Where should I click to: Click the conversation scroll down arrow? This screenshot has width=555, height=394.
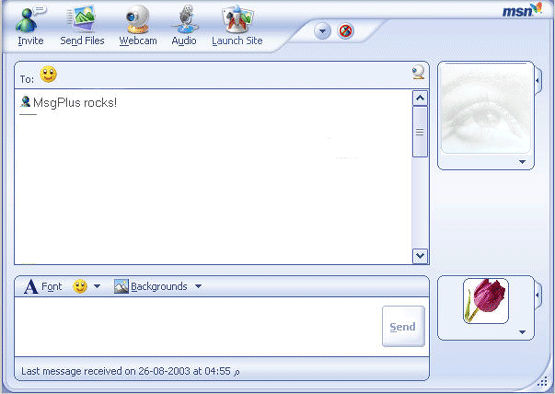click(x=420, y=256)
